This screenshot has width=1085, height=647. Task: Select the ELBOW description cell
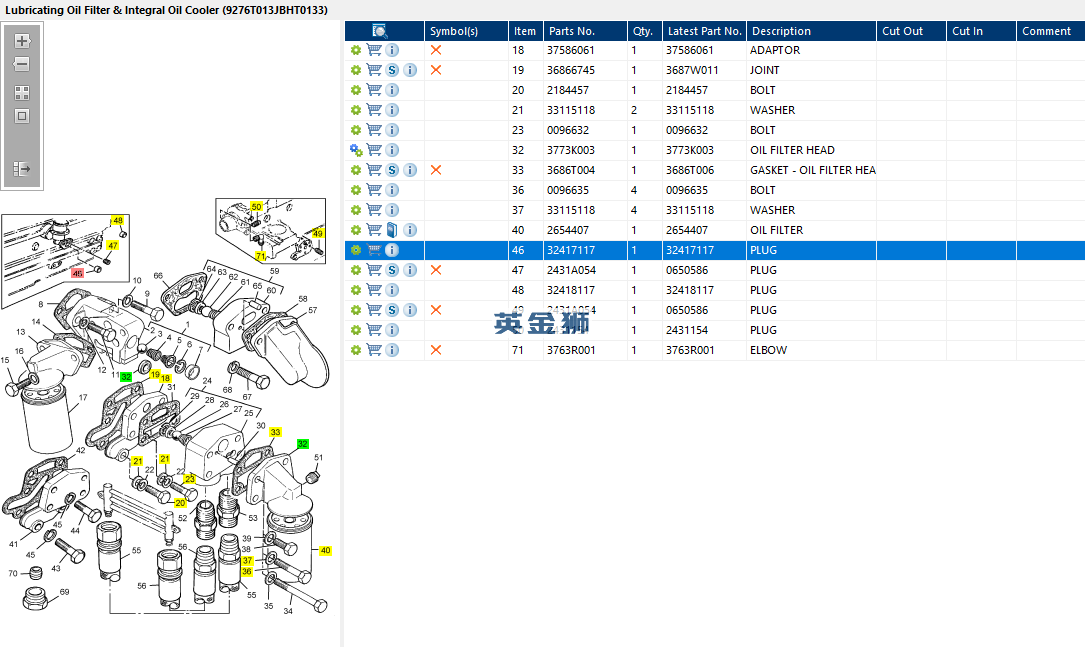(769, 350)
